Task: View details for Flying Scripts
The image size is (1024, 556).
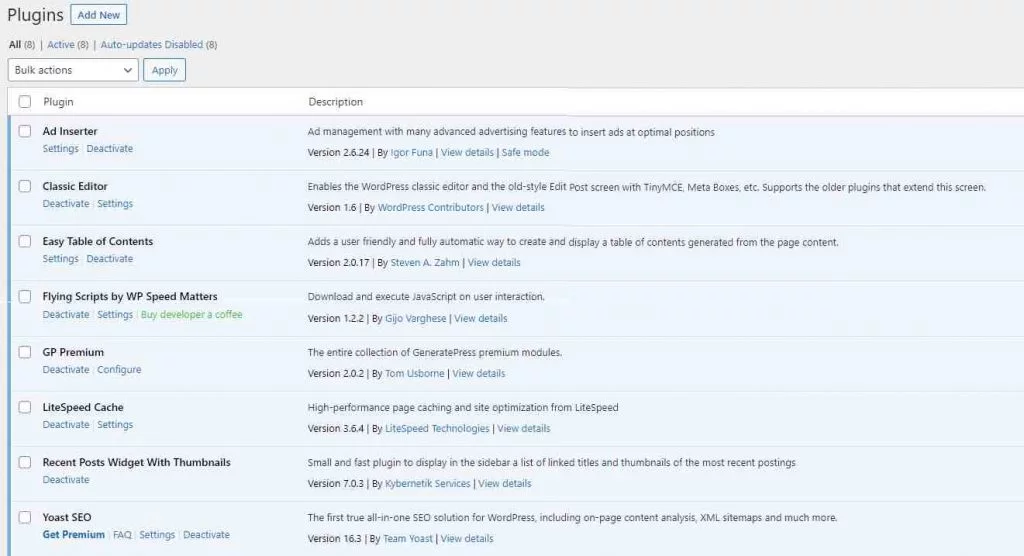Action: pyautogui.click(x=481, y=318)
